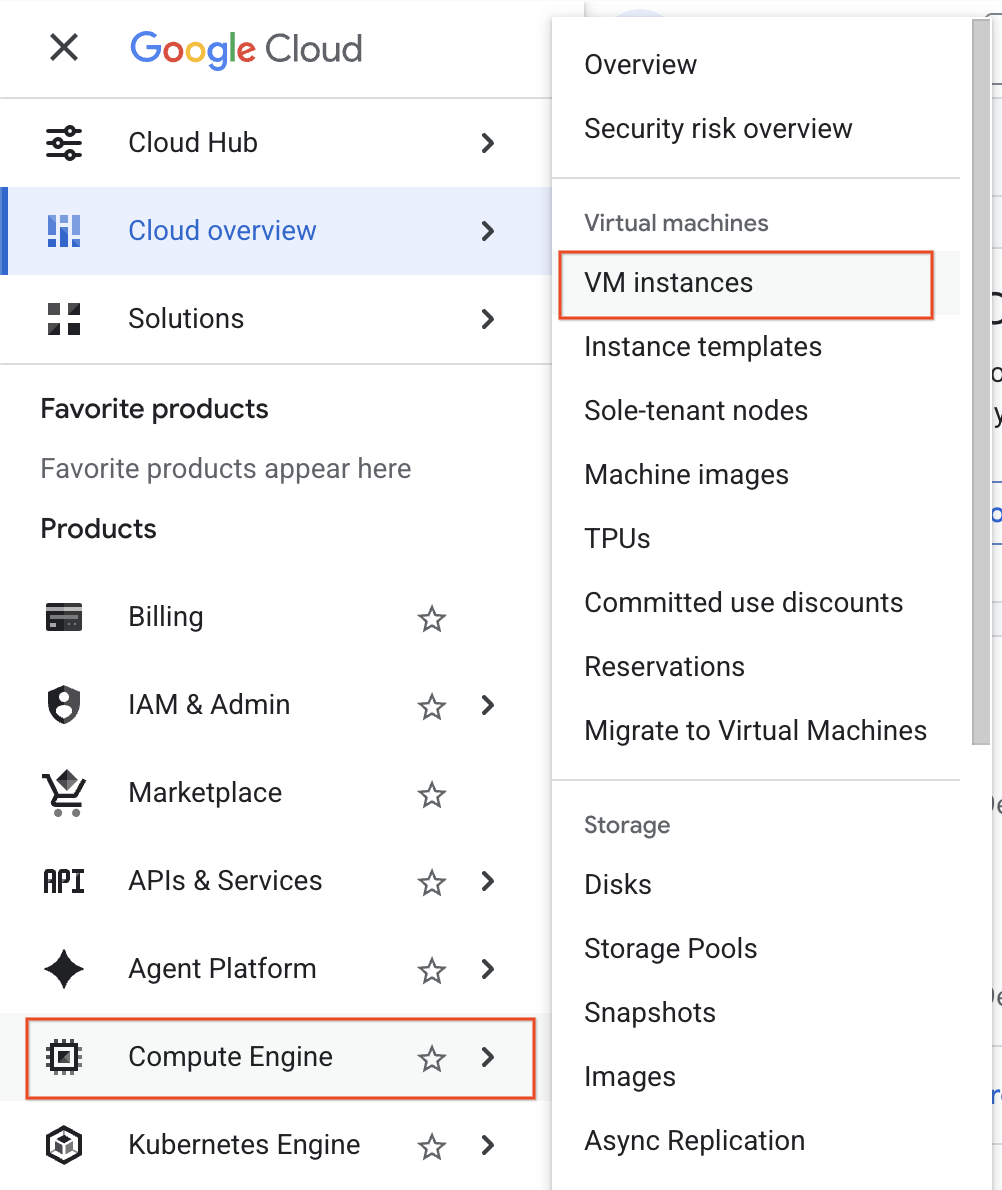Open Security risk overview
This screenshot has width=1002, height=1190.
pyautogui.click(x=756, y=129)
